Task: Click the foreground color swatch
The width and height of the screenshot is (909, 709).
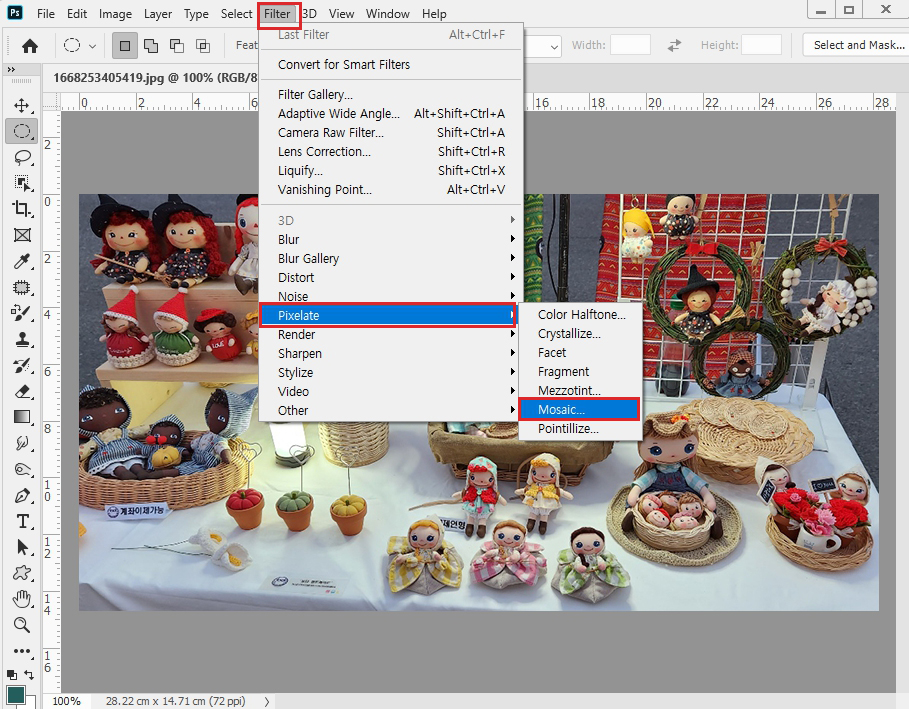Action: click(16, 695)
